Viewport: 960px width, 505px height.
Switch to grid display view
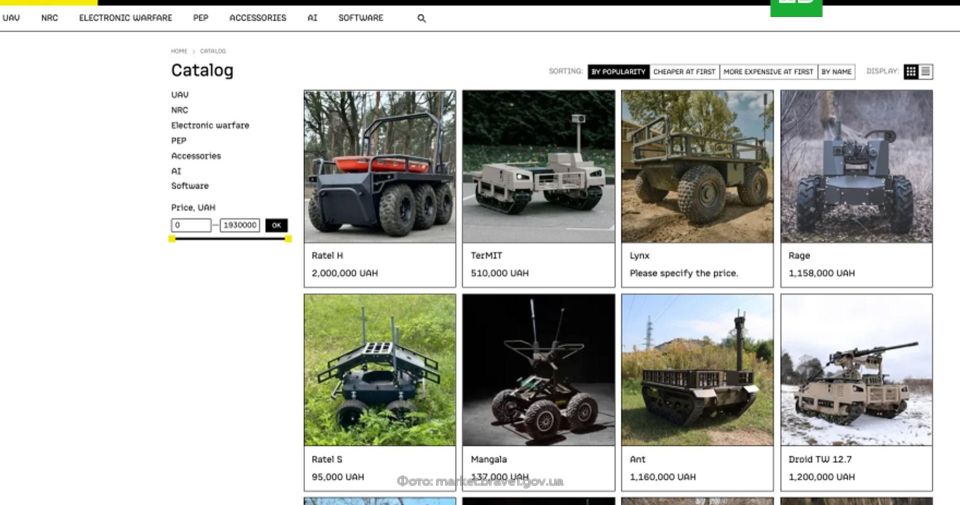[x=911, y=72]
